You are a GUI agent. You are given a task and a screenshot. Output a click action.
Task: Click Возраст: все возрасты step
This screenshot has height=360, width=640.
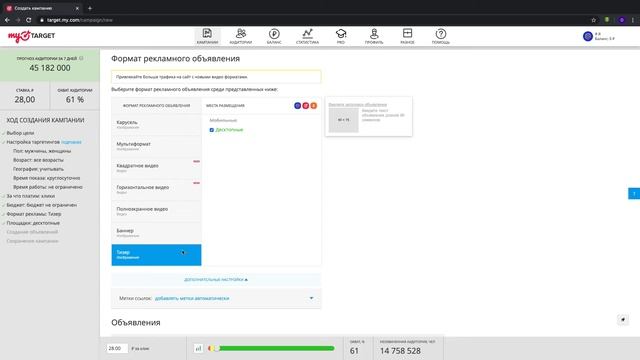(x=38, y=160)
